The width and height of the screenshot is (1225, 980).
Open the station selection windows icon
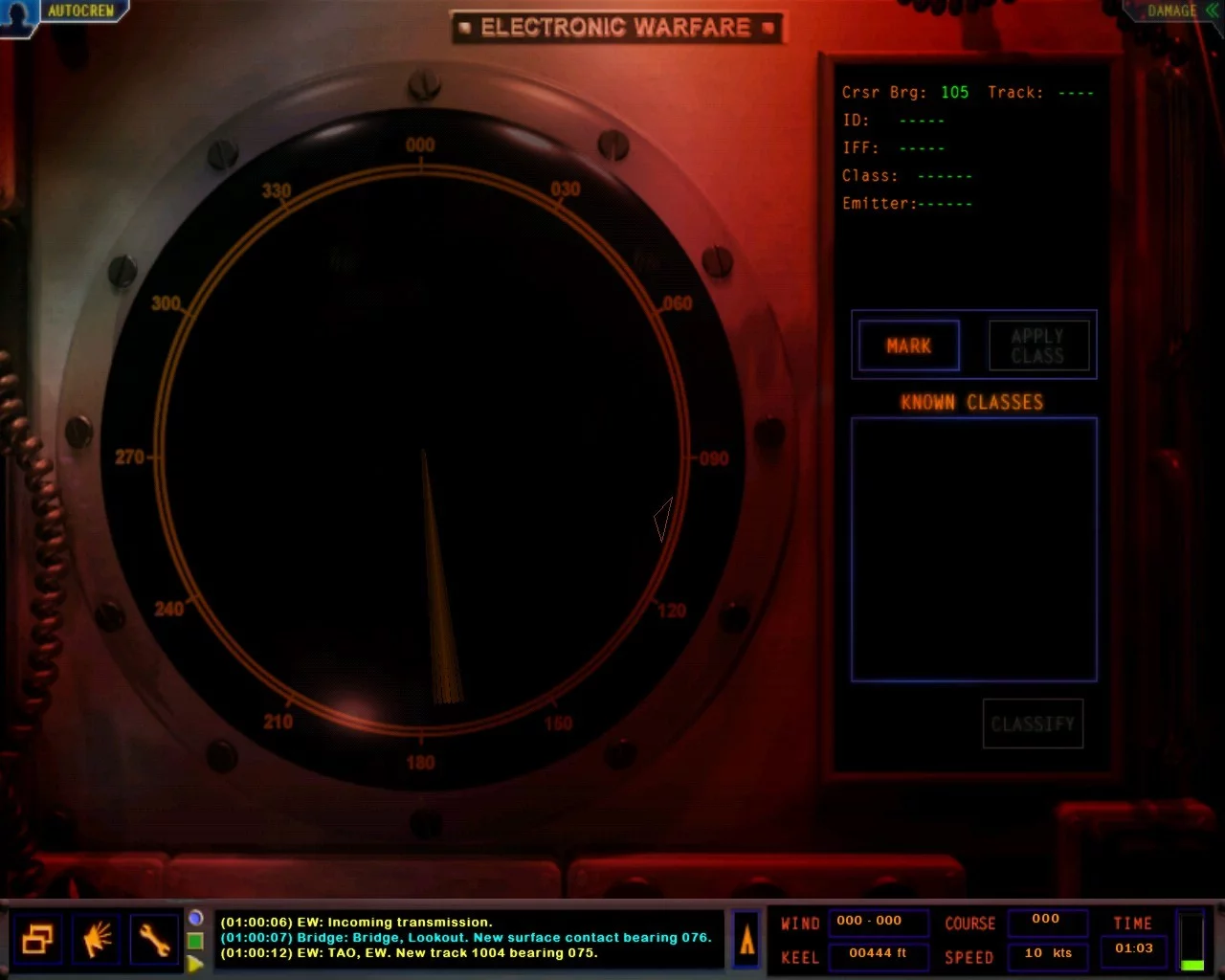[37, 940]
